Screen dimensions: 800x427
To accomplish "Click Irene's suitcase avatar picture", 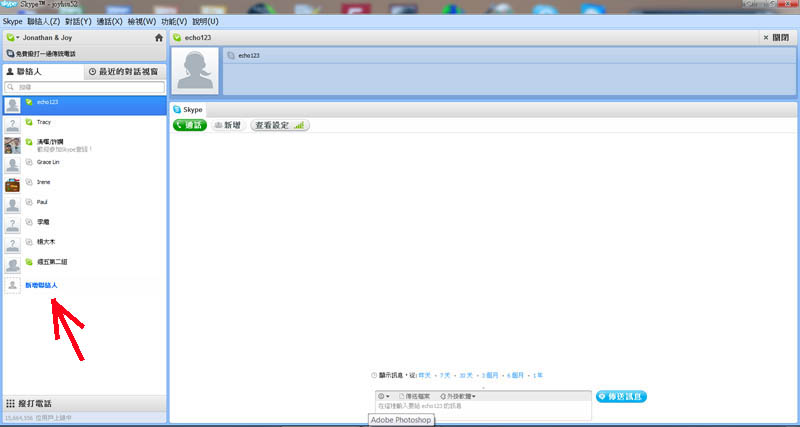I will click(12, 185).
